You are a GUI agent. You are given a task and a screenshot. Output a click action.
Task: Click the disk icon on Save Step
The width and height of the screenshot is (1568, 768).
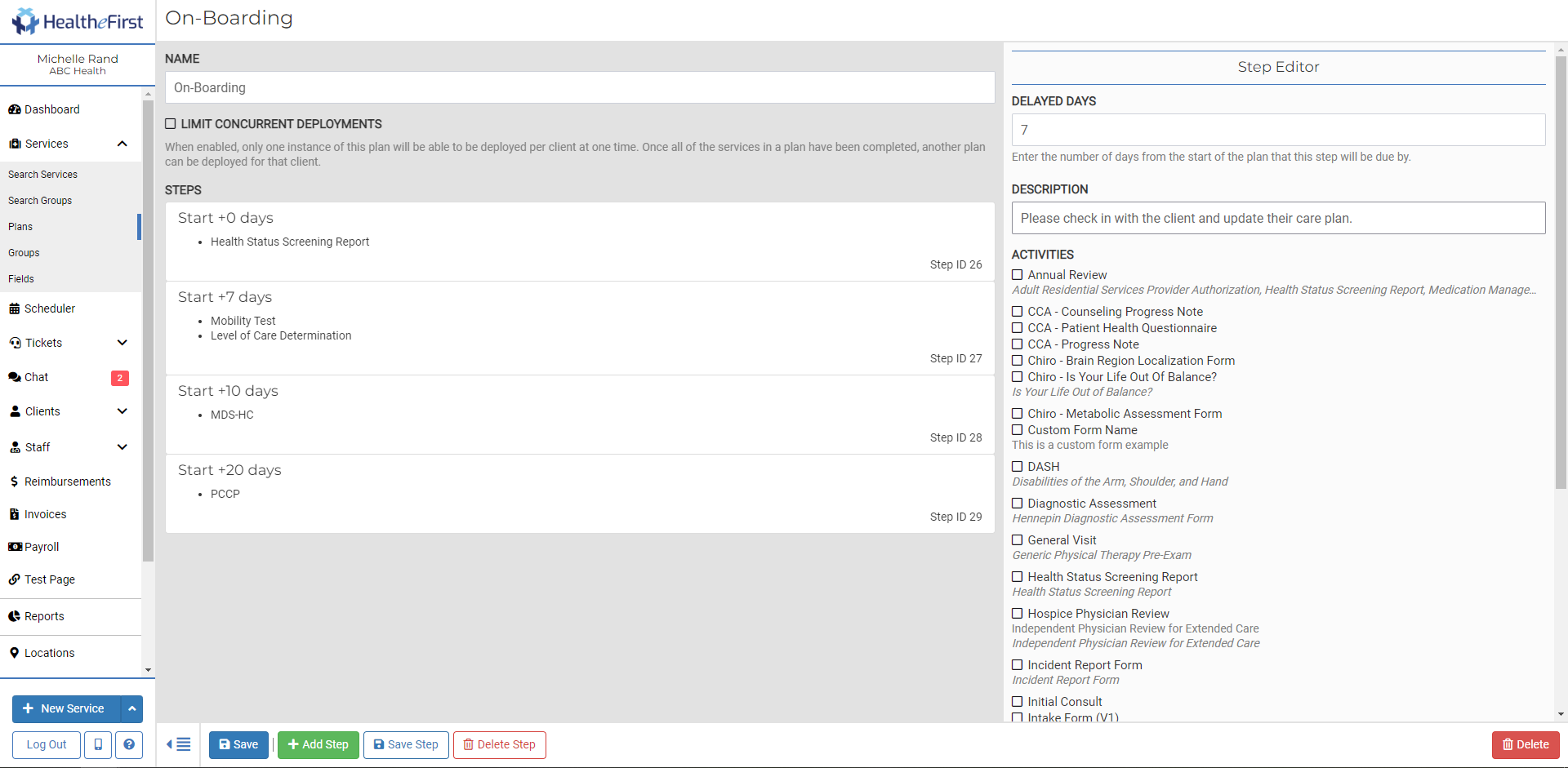tap(379, 744)
